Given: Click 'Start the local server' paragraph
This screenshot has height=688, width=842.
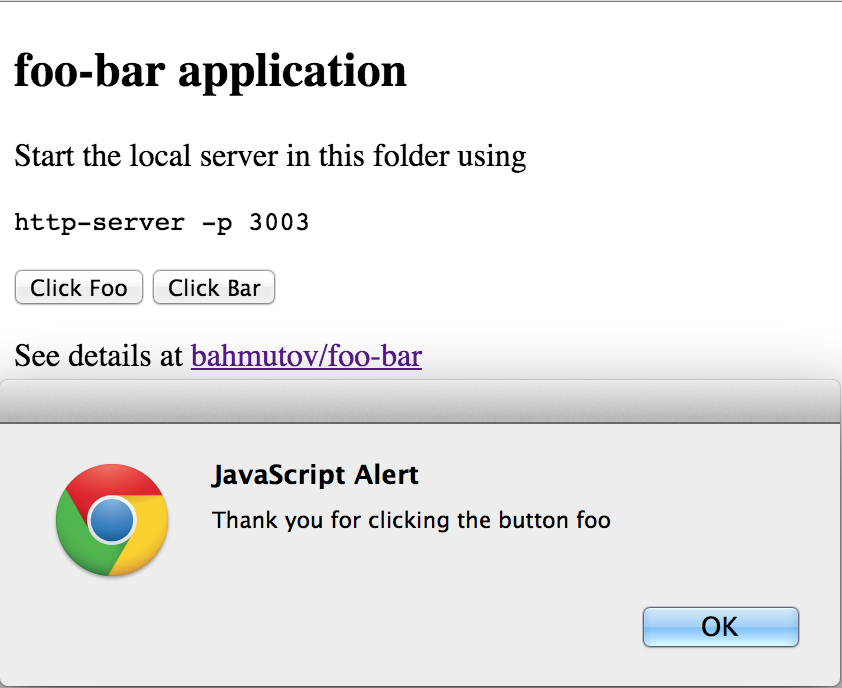Looking at the screenshot, I should tap(270, 156).
